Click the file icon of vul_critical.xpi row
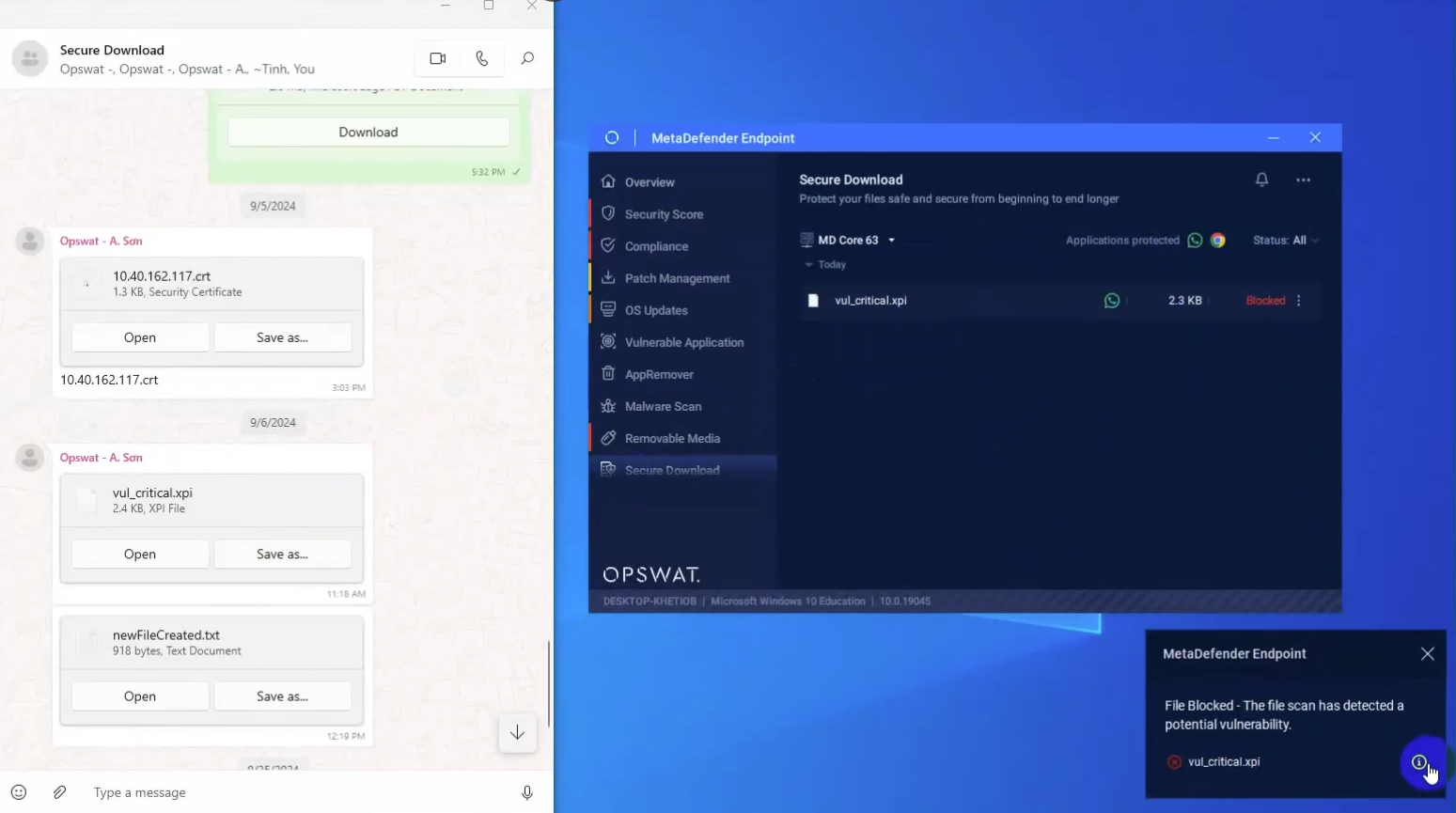 [x=813, y=301]
